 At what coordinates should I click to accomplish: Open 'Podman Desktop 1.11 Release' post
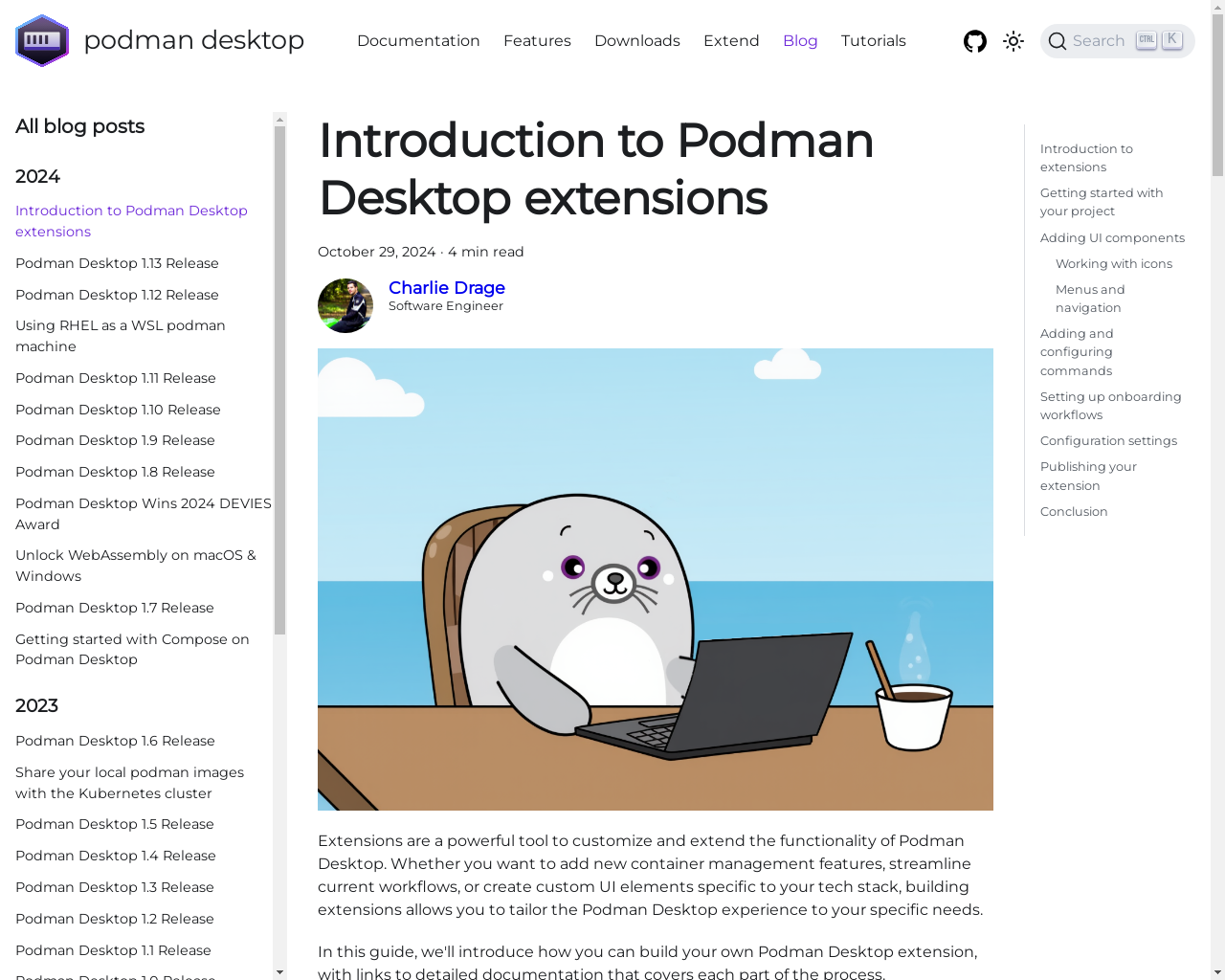click(x=116, y=378)
